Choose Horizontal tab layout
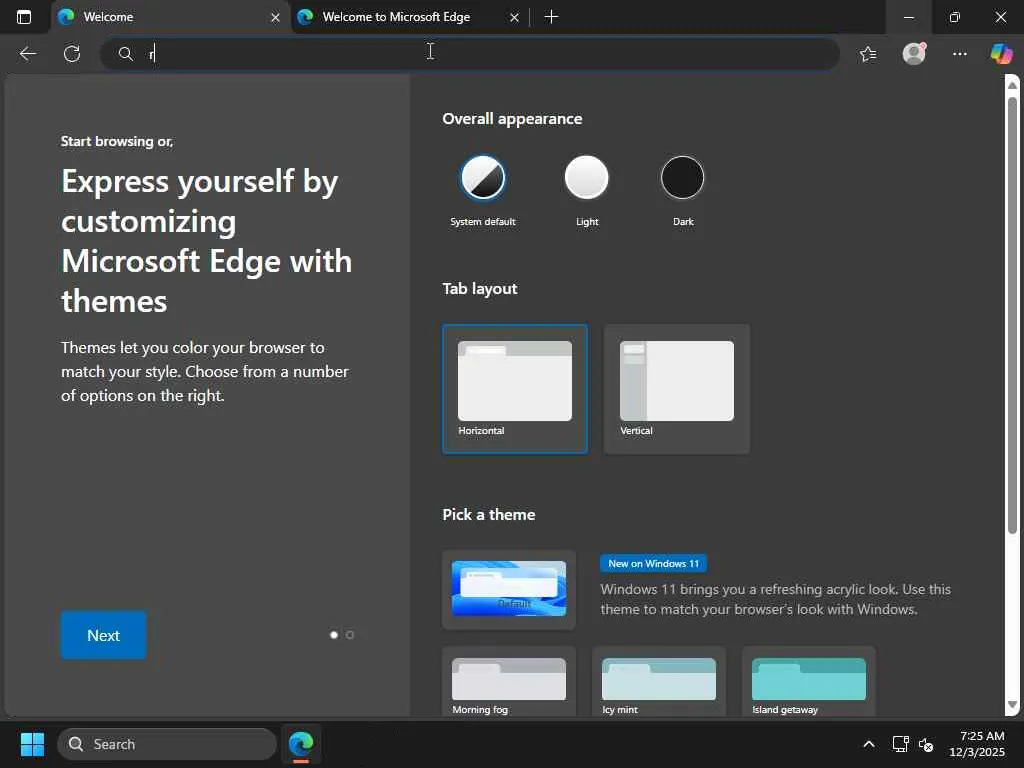1024x768 pixels. click(x=515, y=389)
